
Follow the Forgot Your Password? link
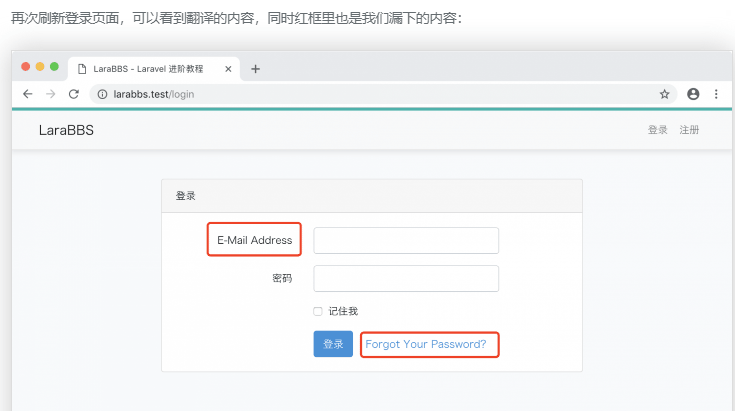pos(426,344)
